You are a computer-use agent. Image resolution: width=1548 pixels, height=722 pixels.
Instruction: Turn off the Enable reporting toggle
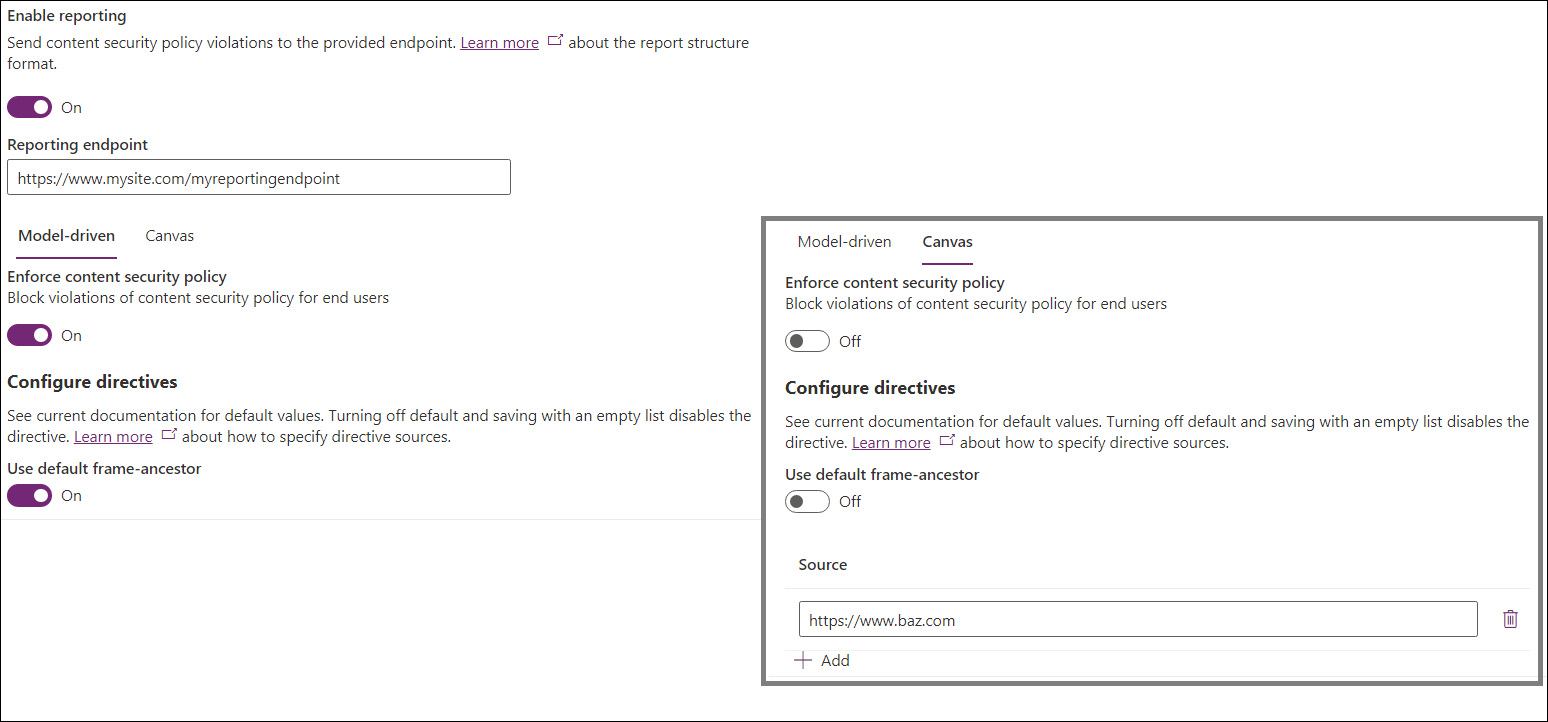pyautogui.click(x=29, y=106)
